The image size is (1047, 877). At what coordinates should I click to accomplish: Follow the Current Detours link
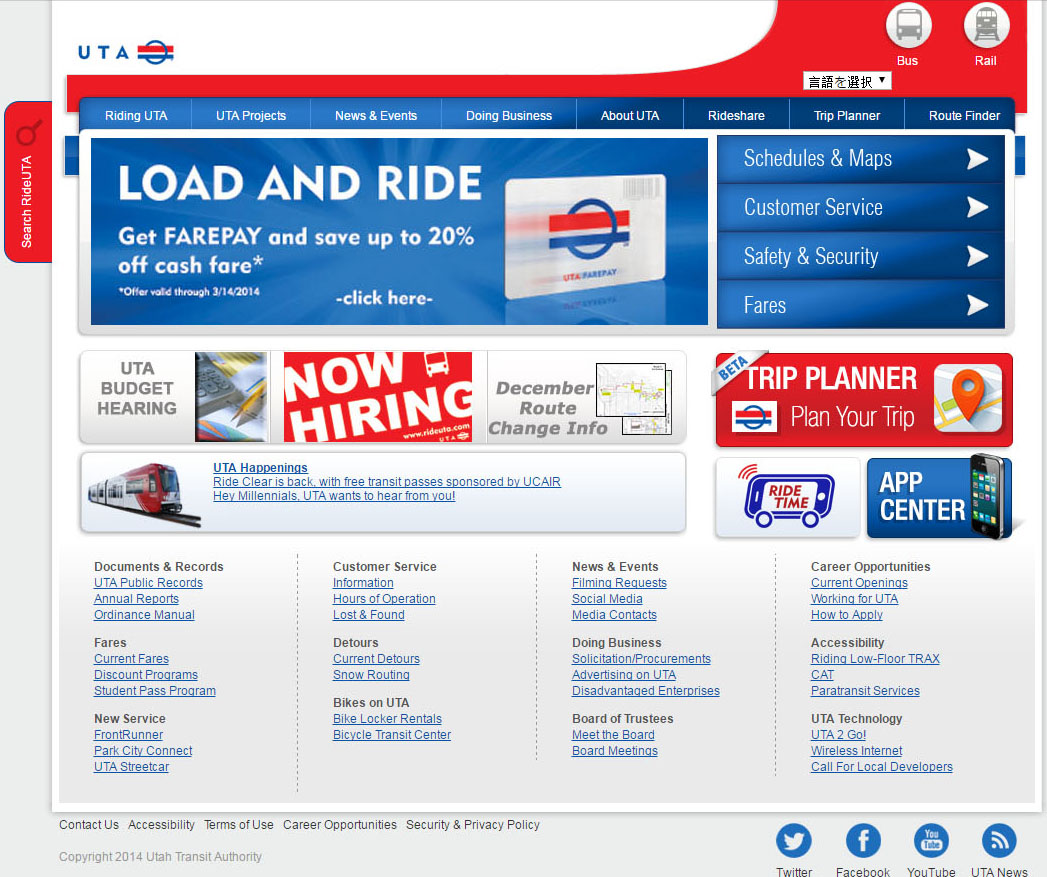tap(376, 658)
